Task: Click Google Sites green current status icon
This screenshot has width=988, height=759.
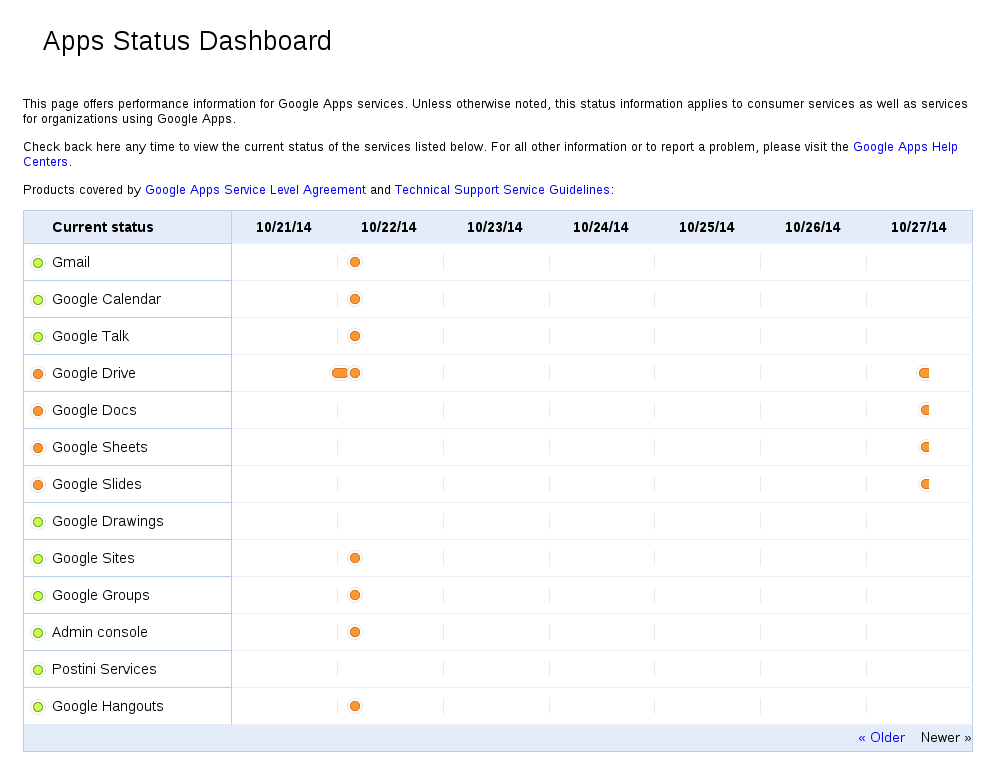Action: [x=38, y=559]
